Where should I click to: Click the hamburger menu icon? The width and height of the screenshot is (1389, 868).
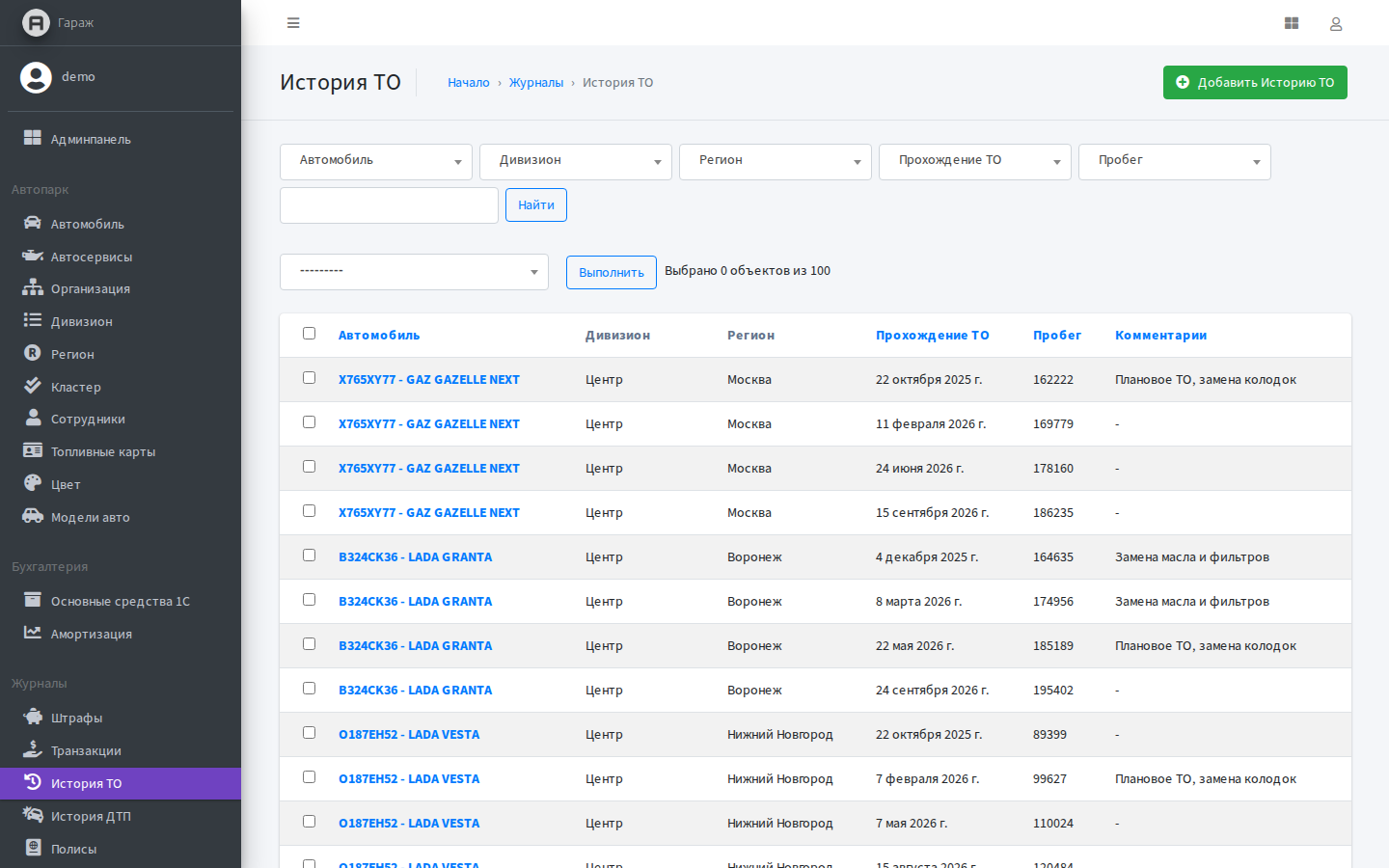[x=293, y=23]
